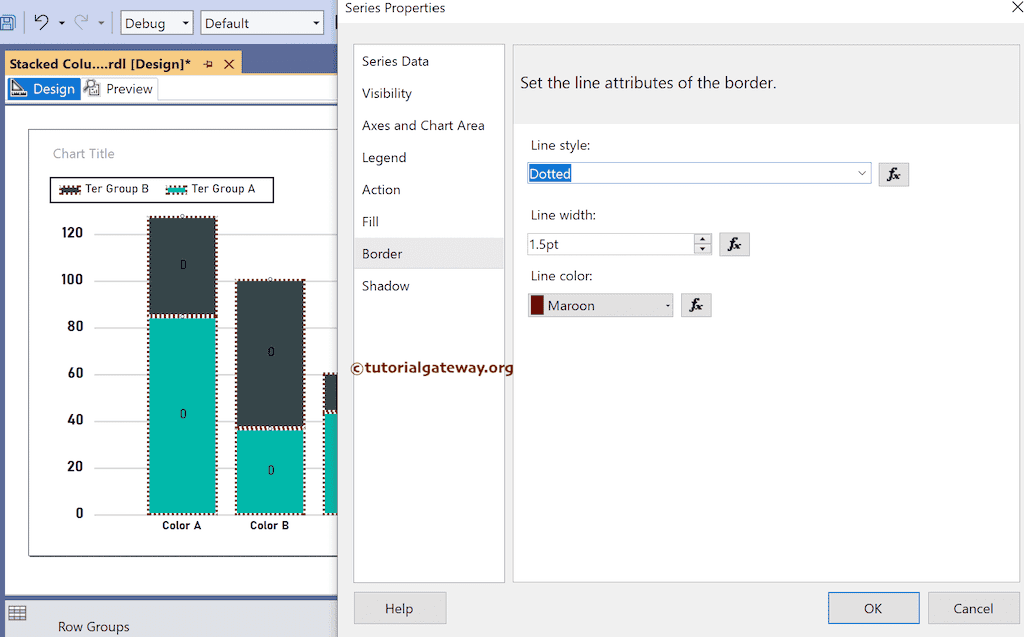Open expression editor for Line style
Image resolution: width=1024 pixels, height=637 pixels.
pyautogui.click(x=893, y=173)
